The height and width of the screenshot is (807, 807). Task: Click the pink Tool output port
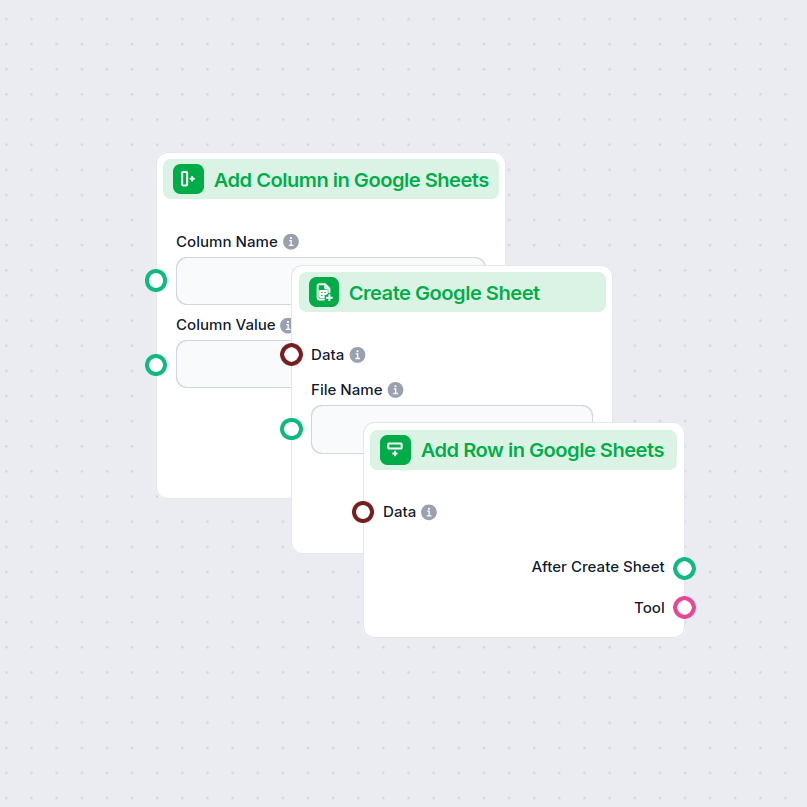click(x=684, y=607)
